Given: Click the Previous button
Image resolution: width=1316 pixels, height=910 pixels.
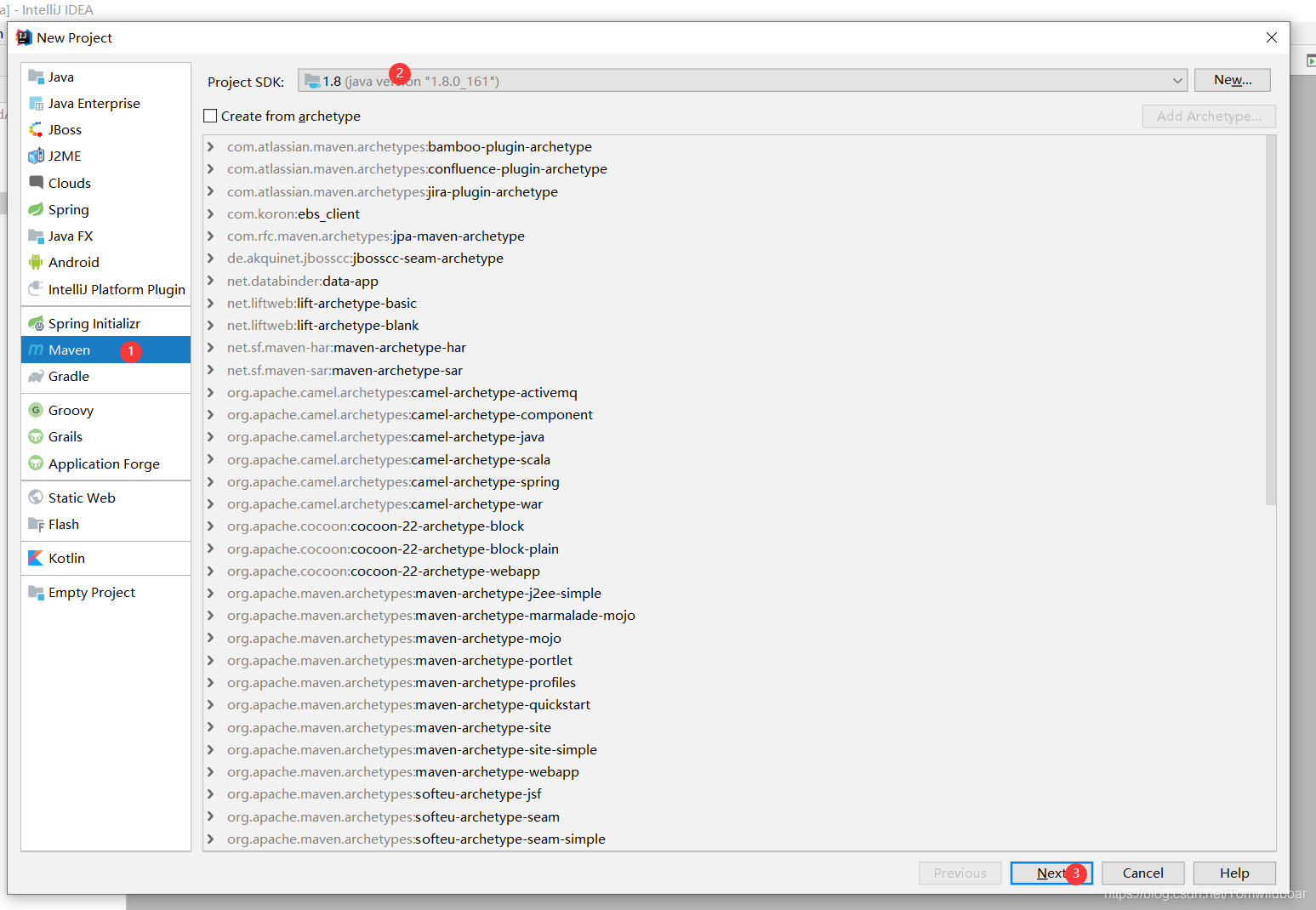Looking at the screenshot, I should click(960, 873).
